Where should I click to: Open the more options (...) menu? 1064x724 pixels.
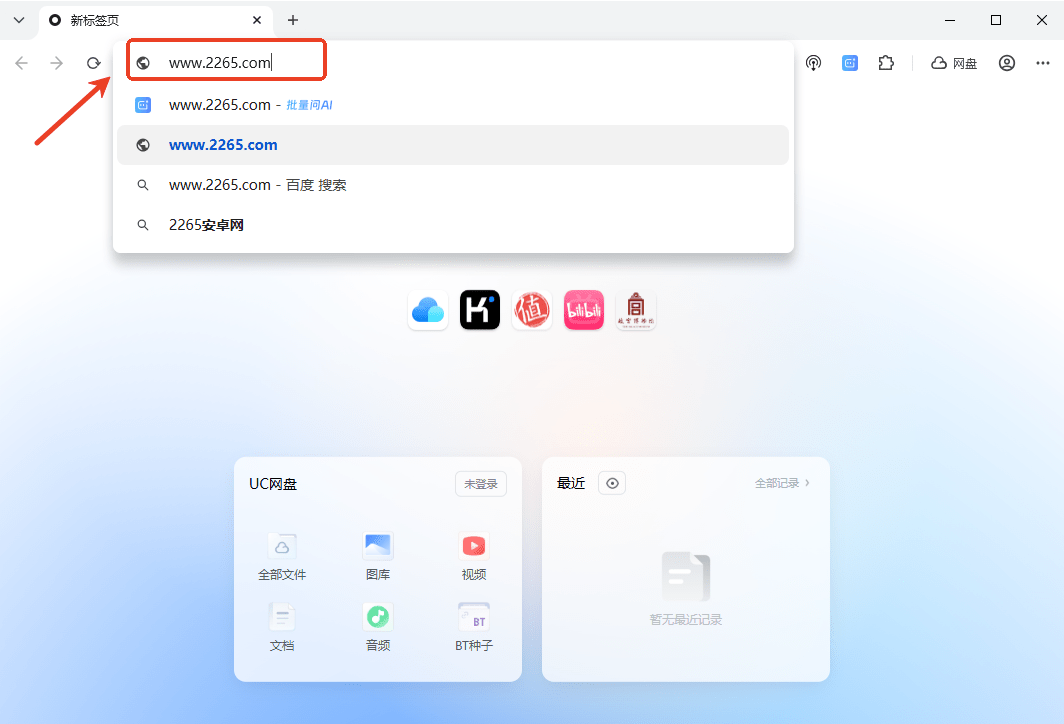(1043, 62)
